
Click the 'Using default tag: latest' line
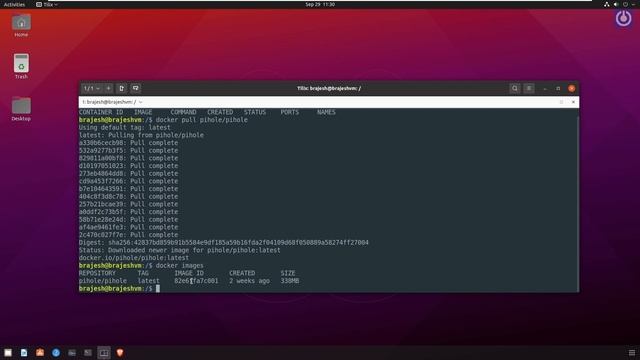tap(124, 127)
